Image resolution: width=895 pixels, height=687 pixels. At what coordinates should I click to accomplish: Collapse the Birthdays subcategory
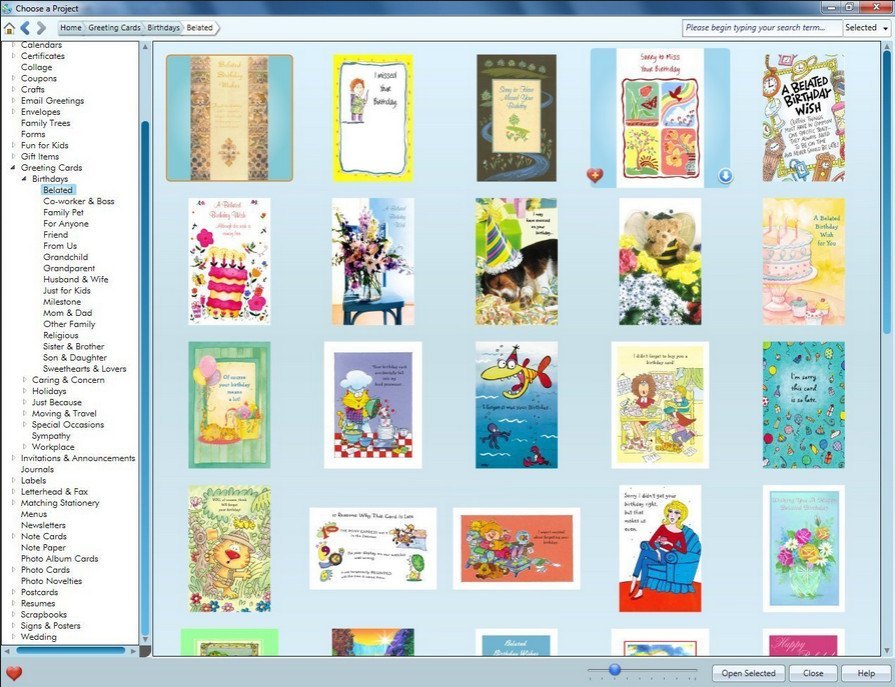click(24, 179)
